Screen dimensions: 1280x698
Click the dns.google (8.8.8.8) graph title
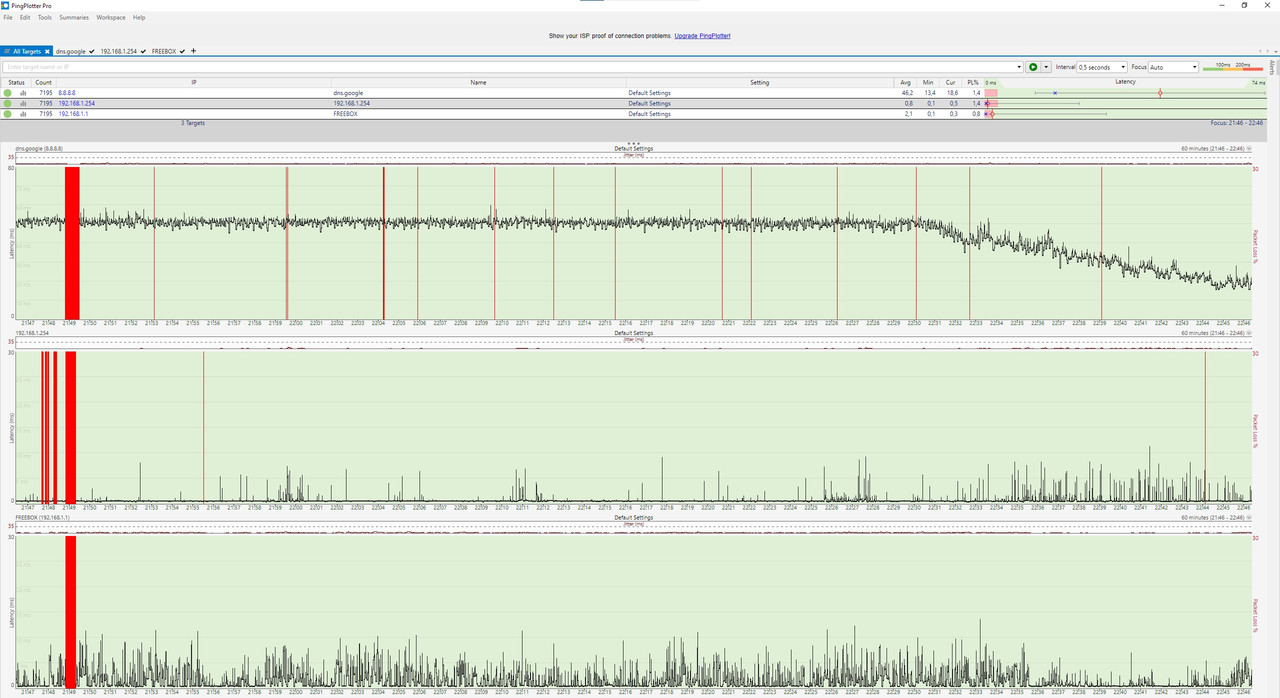pos(40,148)
